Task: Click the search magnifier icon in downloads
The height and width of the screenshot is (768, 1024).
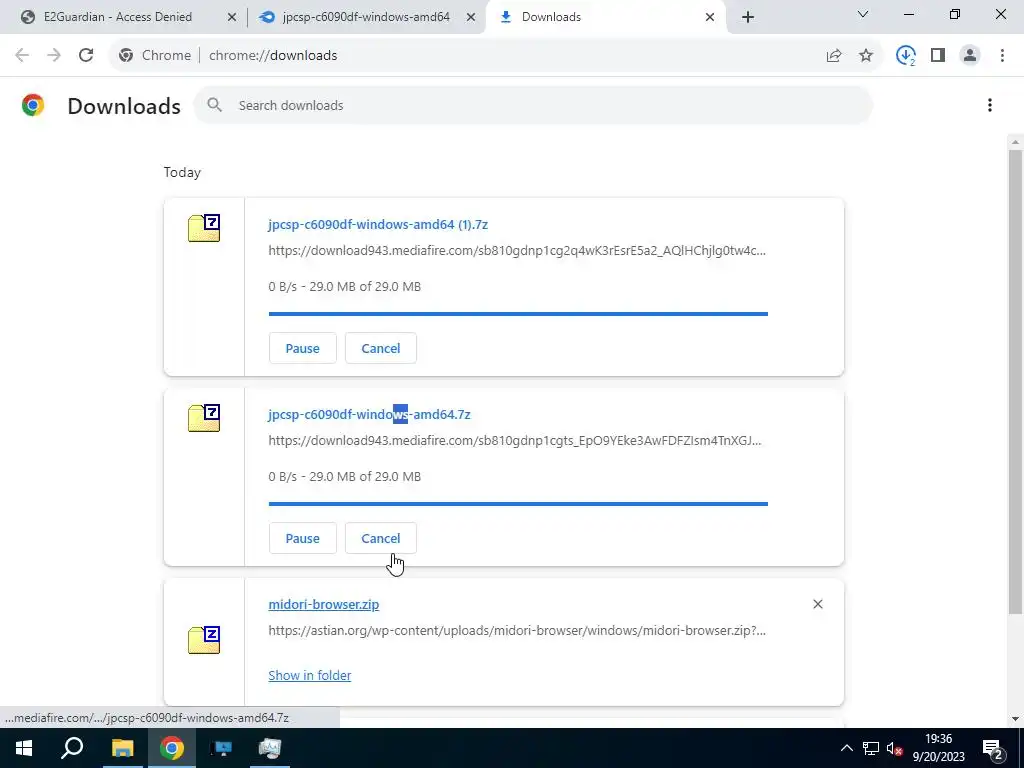Action: (214, 105)
